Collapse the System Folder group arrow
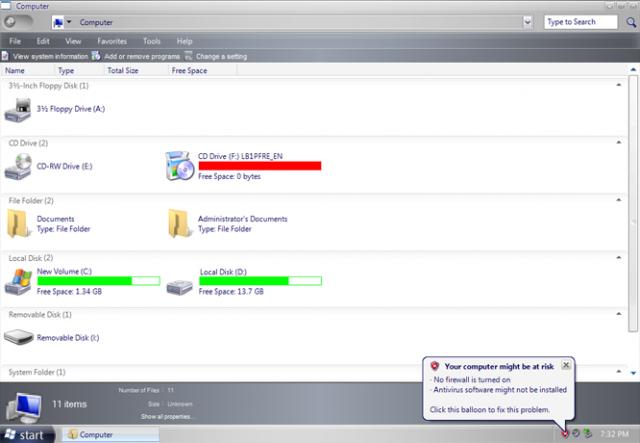Screen dimensions: 640x443 (x=619, y=371)
